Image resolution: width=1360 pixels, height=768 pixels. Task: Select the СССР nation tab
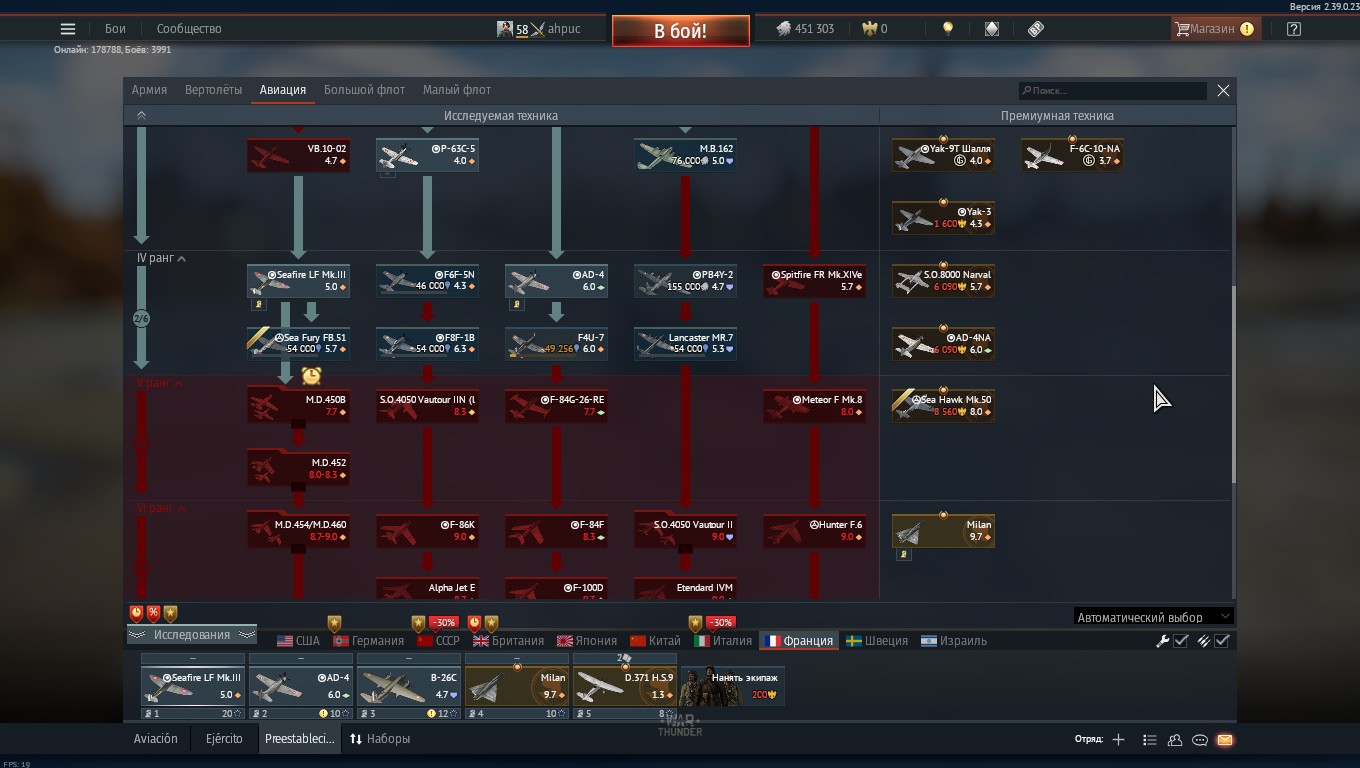(x=438, y=641)
